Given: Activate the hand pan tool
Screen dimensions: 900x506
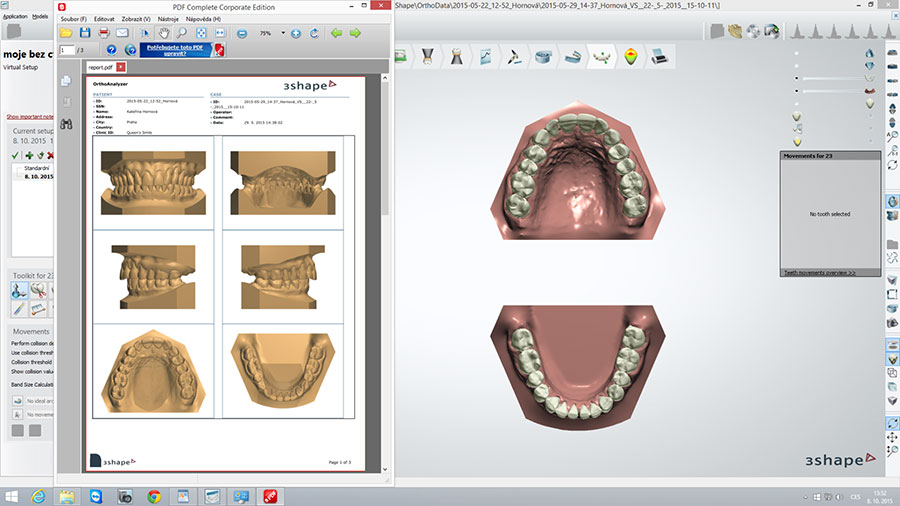Looking at the screenshot, I should click(164, 33).
